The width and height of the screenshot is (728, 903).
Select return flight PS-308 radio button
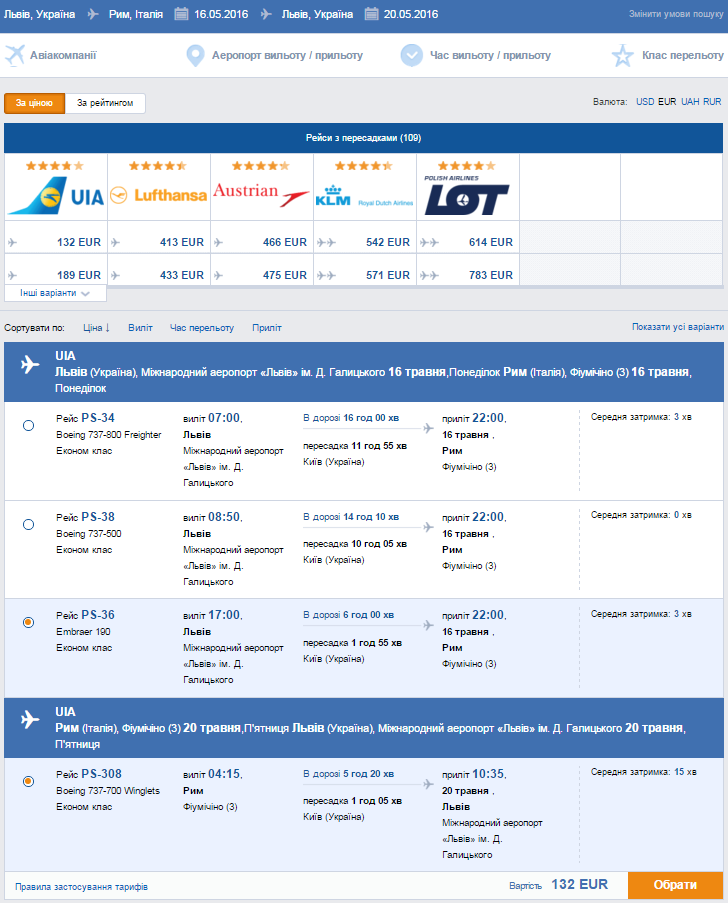[28, 781]
